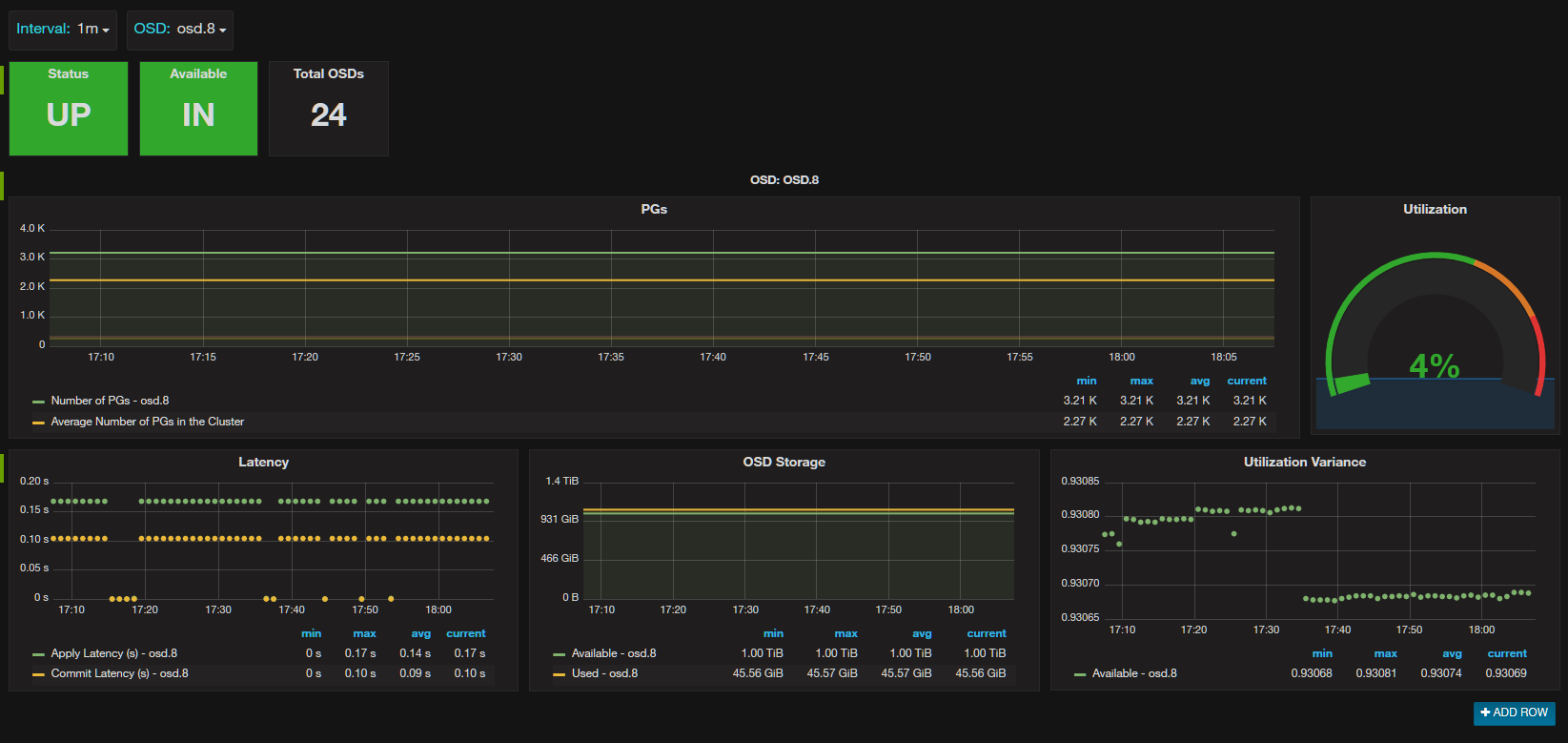Viewport: 1568px width, 743px height.
Task: Click Apply Latency series color line
Action: (38, 654)
